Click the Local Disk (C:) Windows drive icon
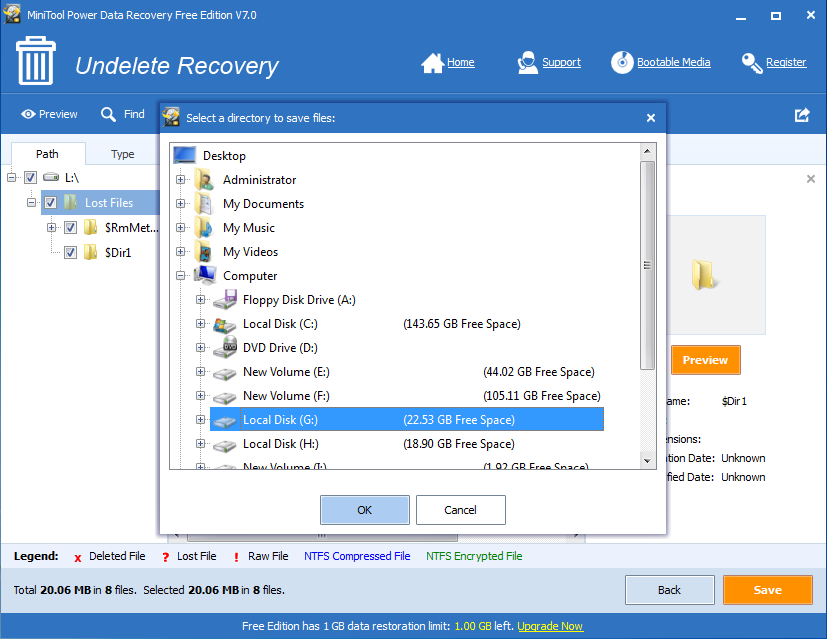 [225, 324]
